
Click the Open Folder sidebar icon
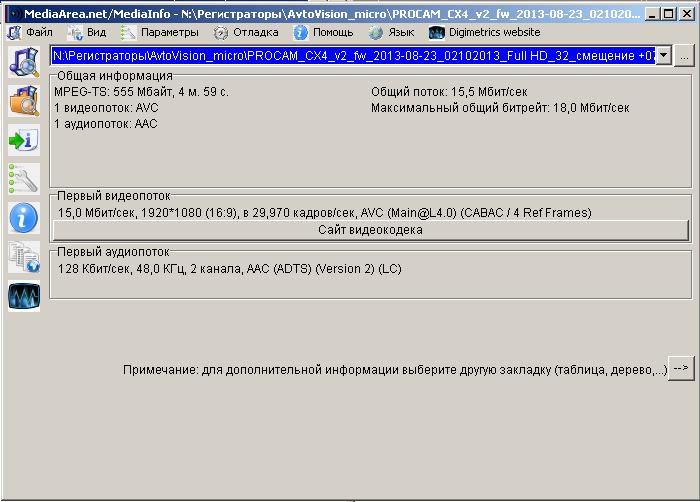pyautogui.click(x=23, y=100)
